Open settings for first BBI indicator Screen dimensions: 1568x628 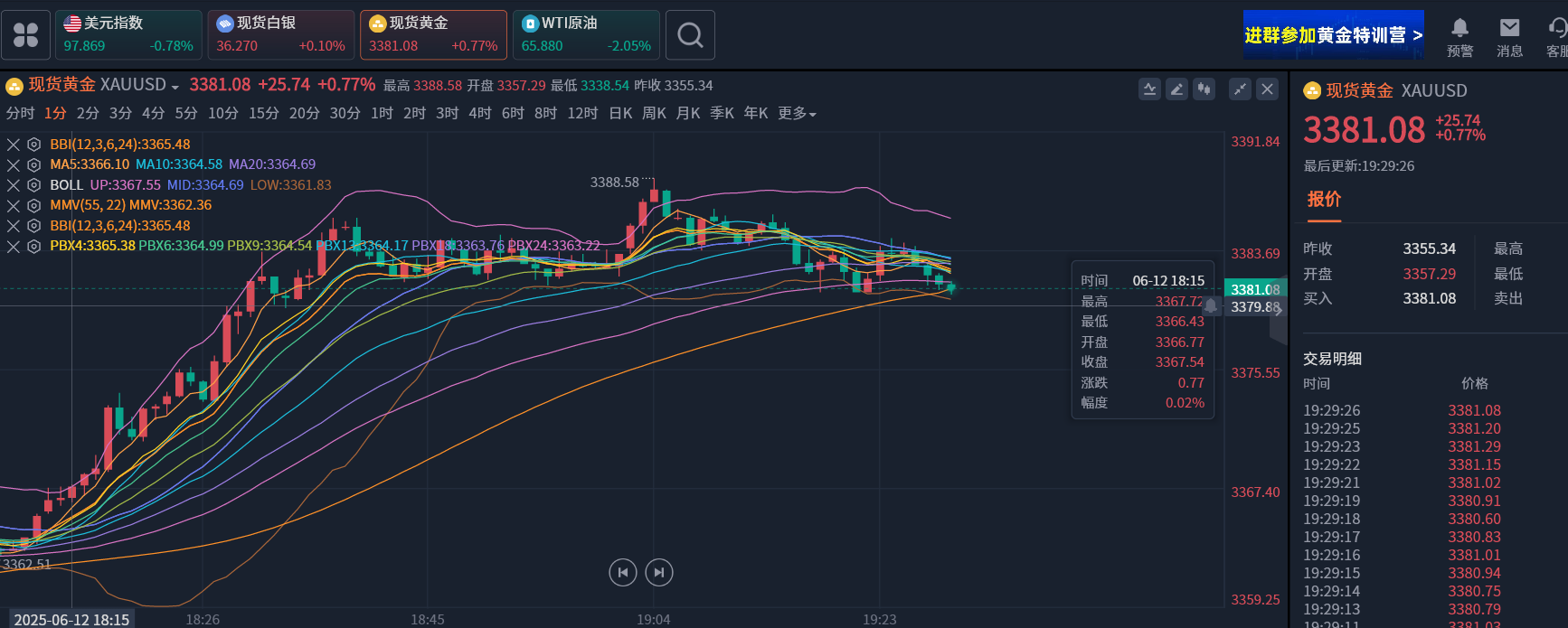pyautogui.click(x=33, y=144)
